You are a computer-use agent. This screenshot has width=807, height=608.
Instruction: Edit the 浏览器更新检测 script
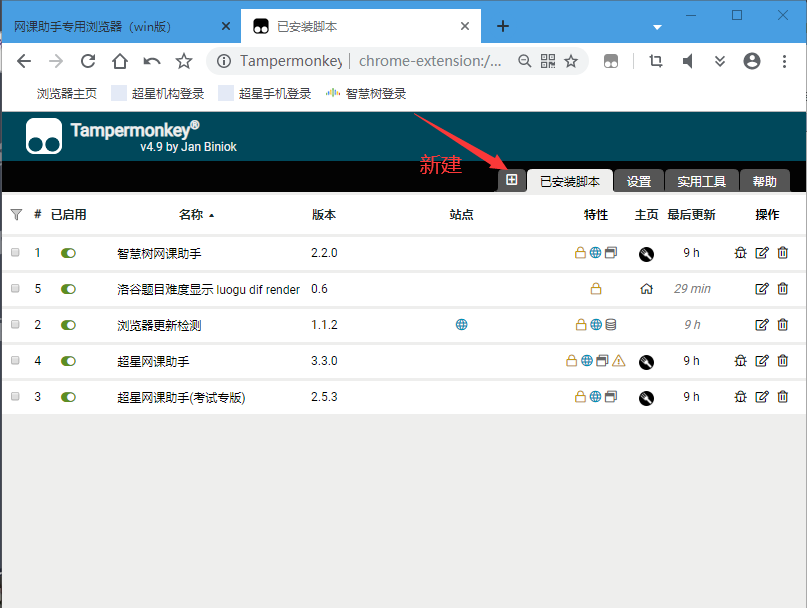762,325
